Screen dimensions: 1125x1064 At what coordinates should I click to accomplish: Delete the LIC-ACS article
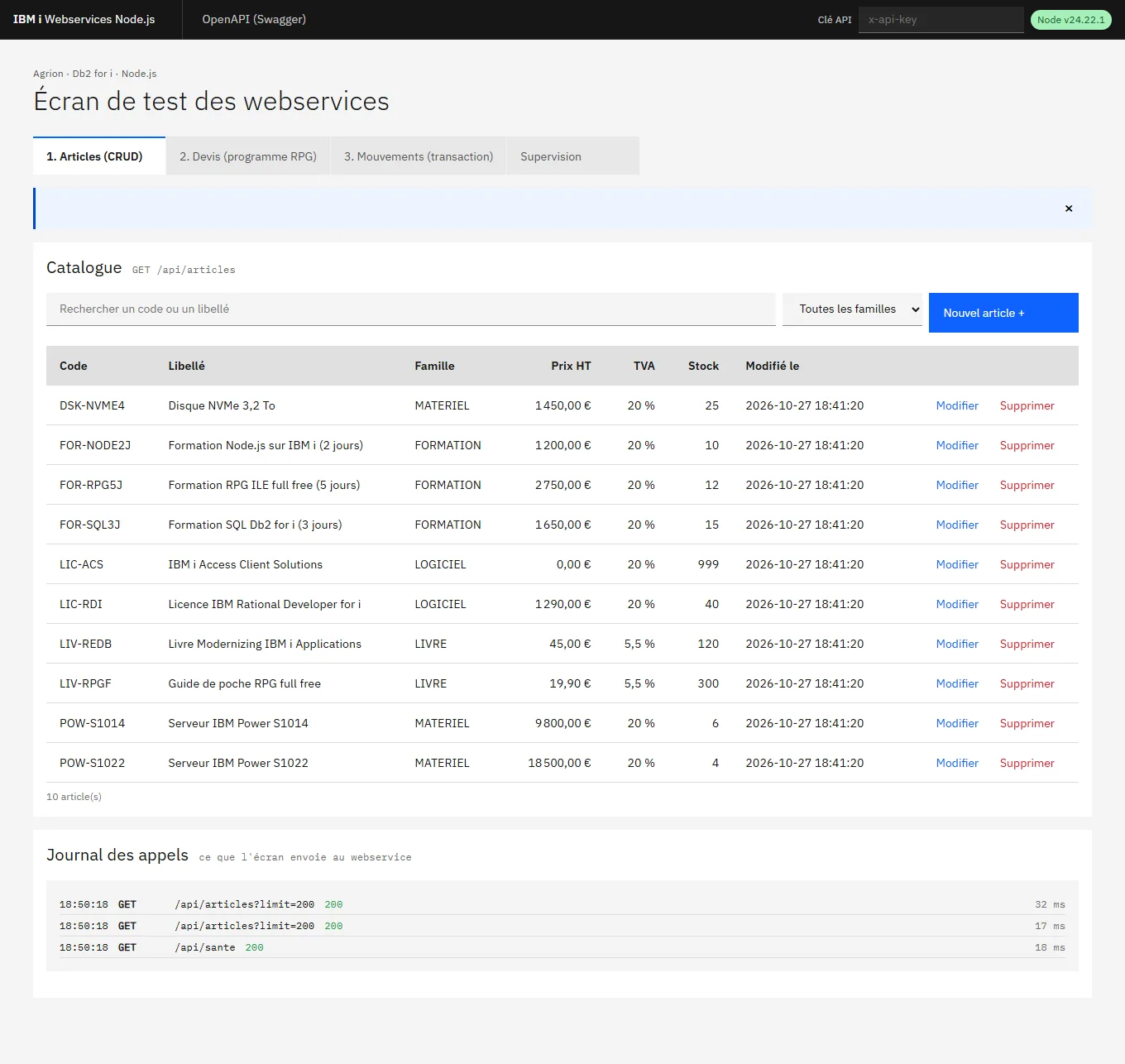(1027, 564)
